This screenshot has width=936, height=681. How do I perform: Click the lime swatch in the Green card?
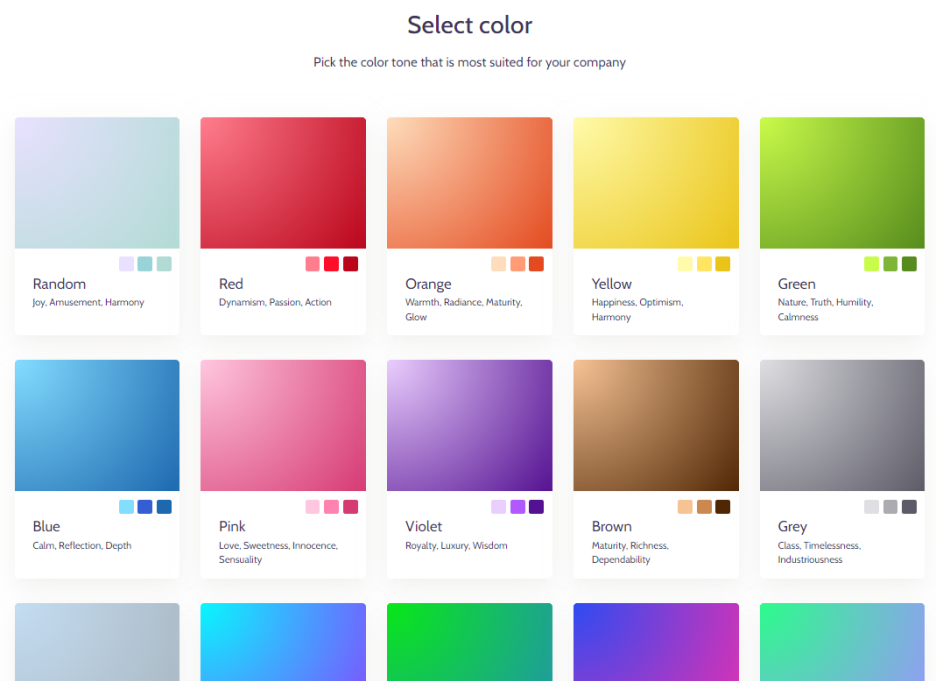tap(872, 264)
